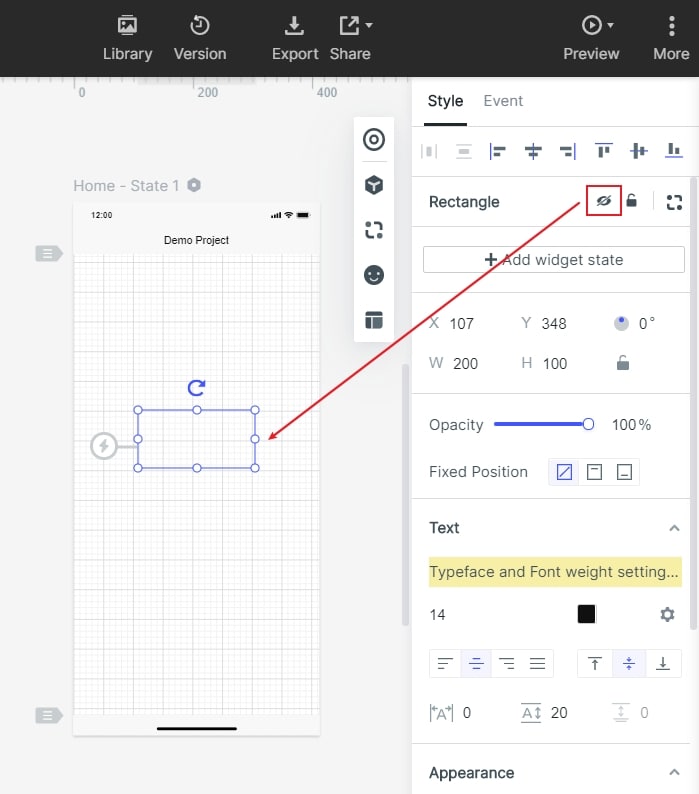Justify the text

(537, 663)
